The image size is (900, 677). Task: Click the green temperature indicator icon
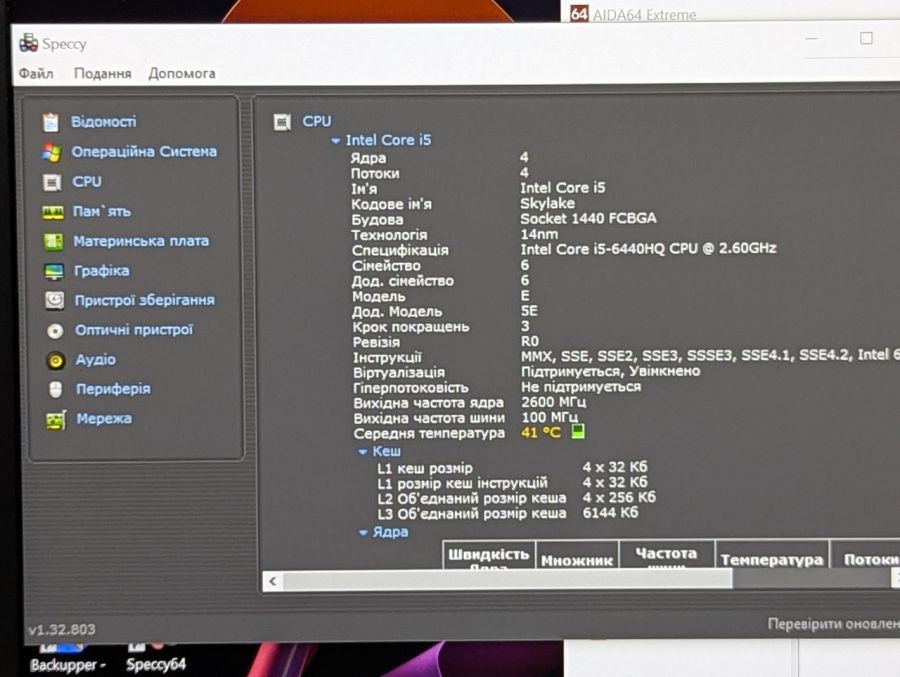coord(578,432)
